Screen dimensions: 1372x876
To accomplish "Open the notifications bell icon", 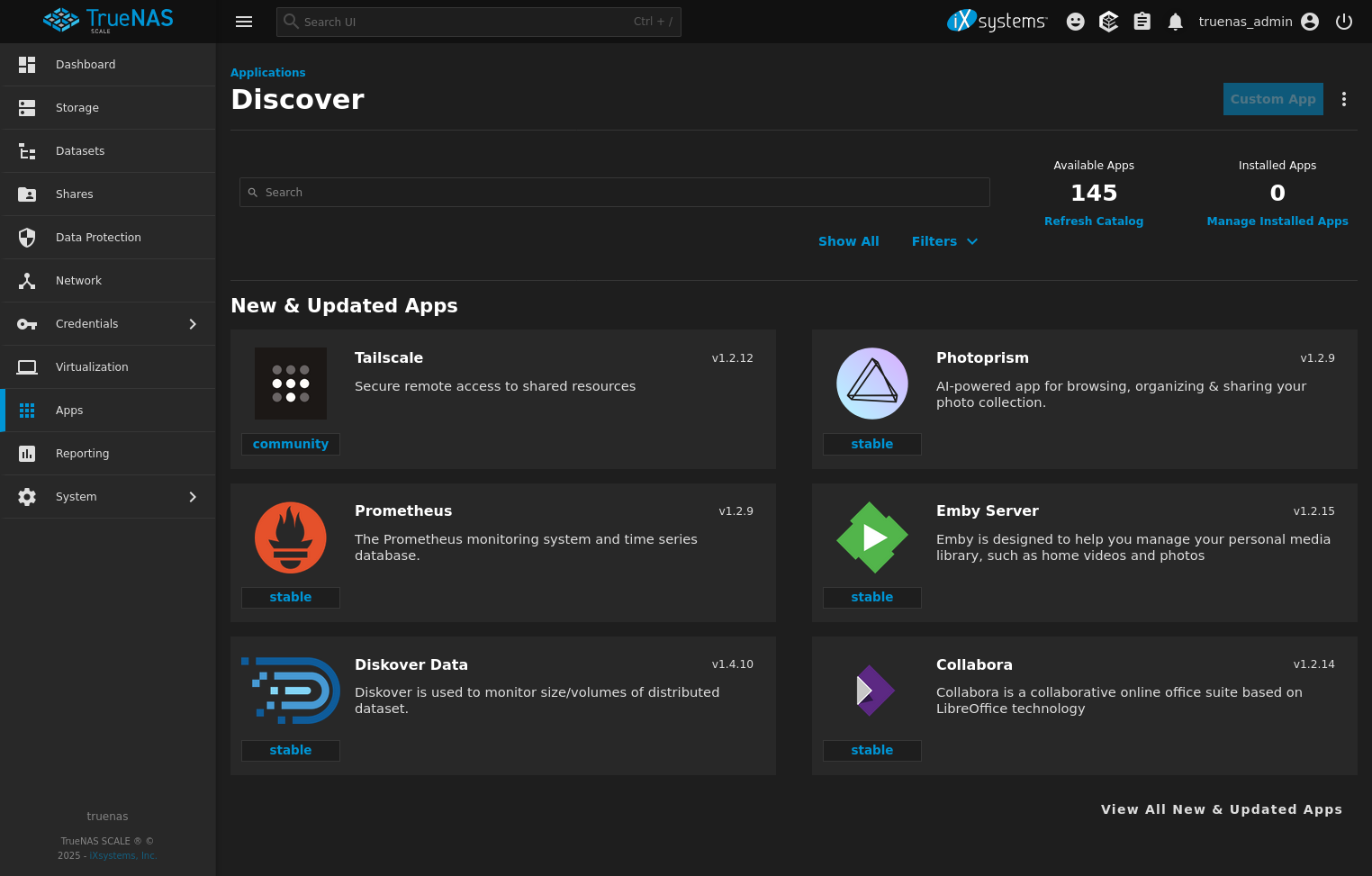I will 1175,21.
